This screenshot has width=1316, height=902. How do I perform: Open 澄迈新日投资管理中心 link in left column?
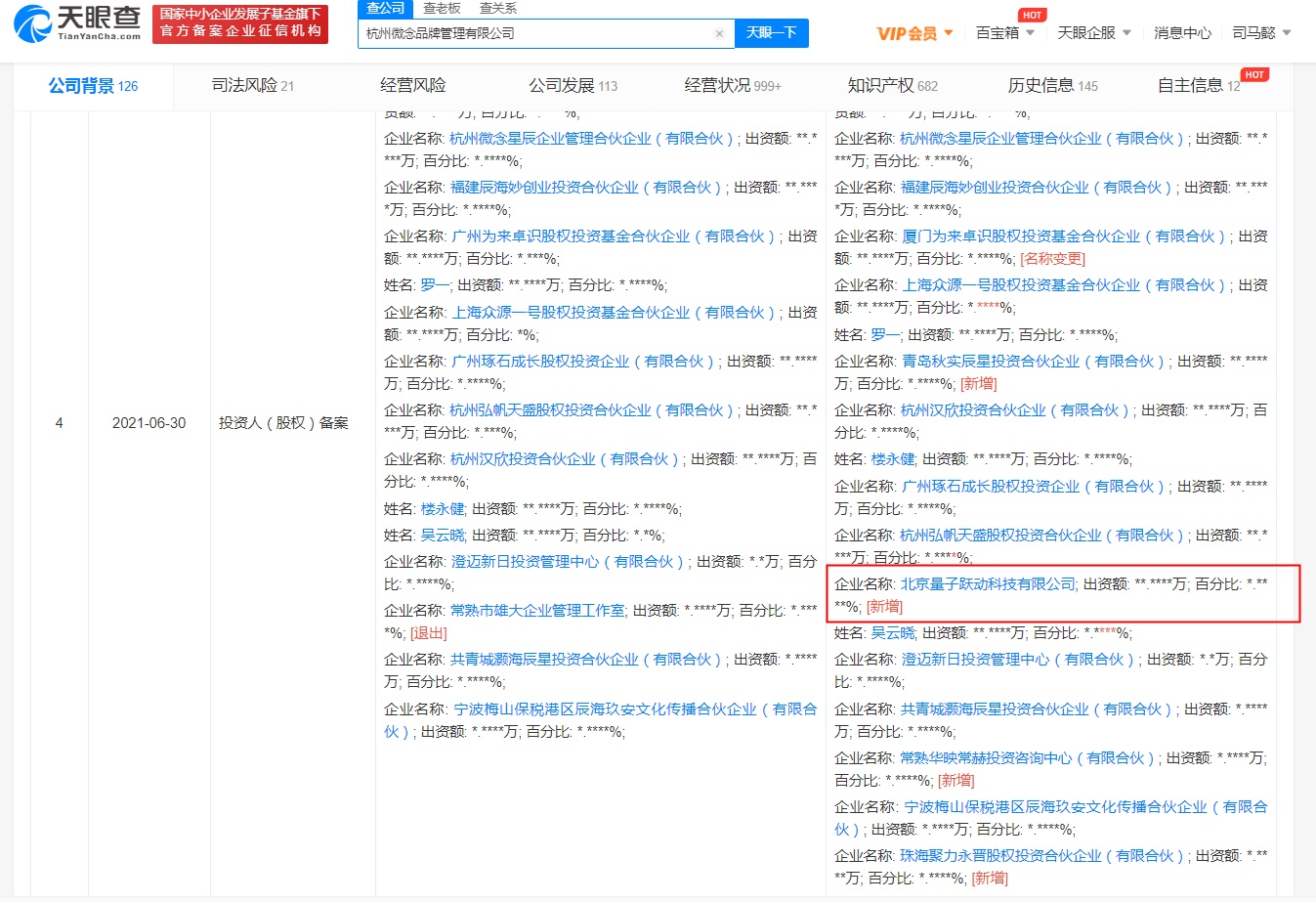(x=569, y=562)
